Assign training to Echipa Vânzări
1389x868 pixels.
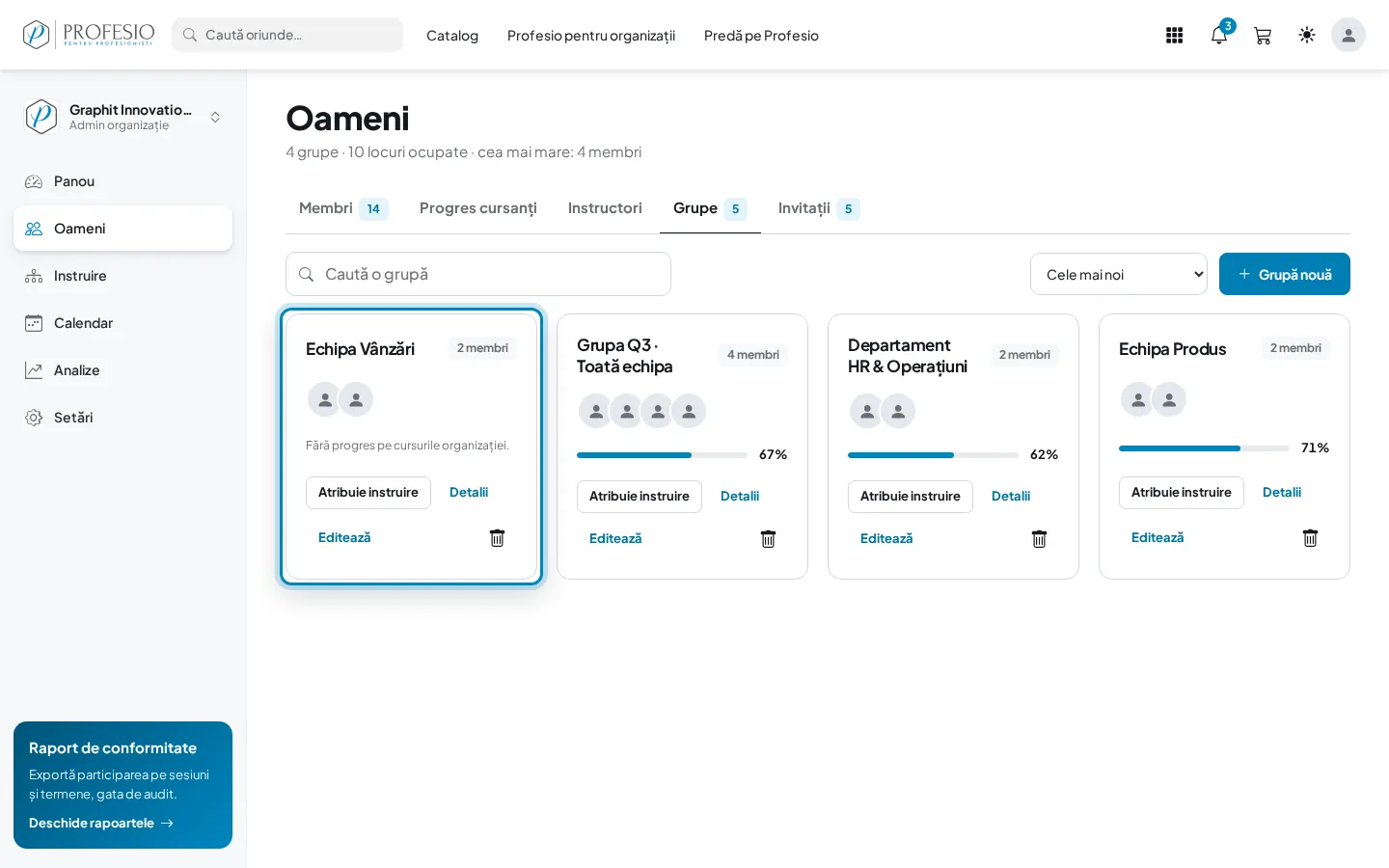pos(368,493)
